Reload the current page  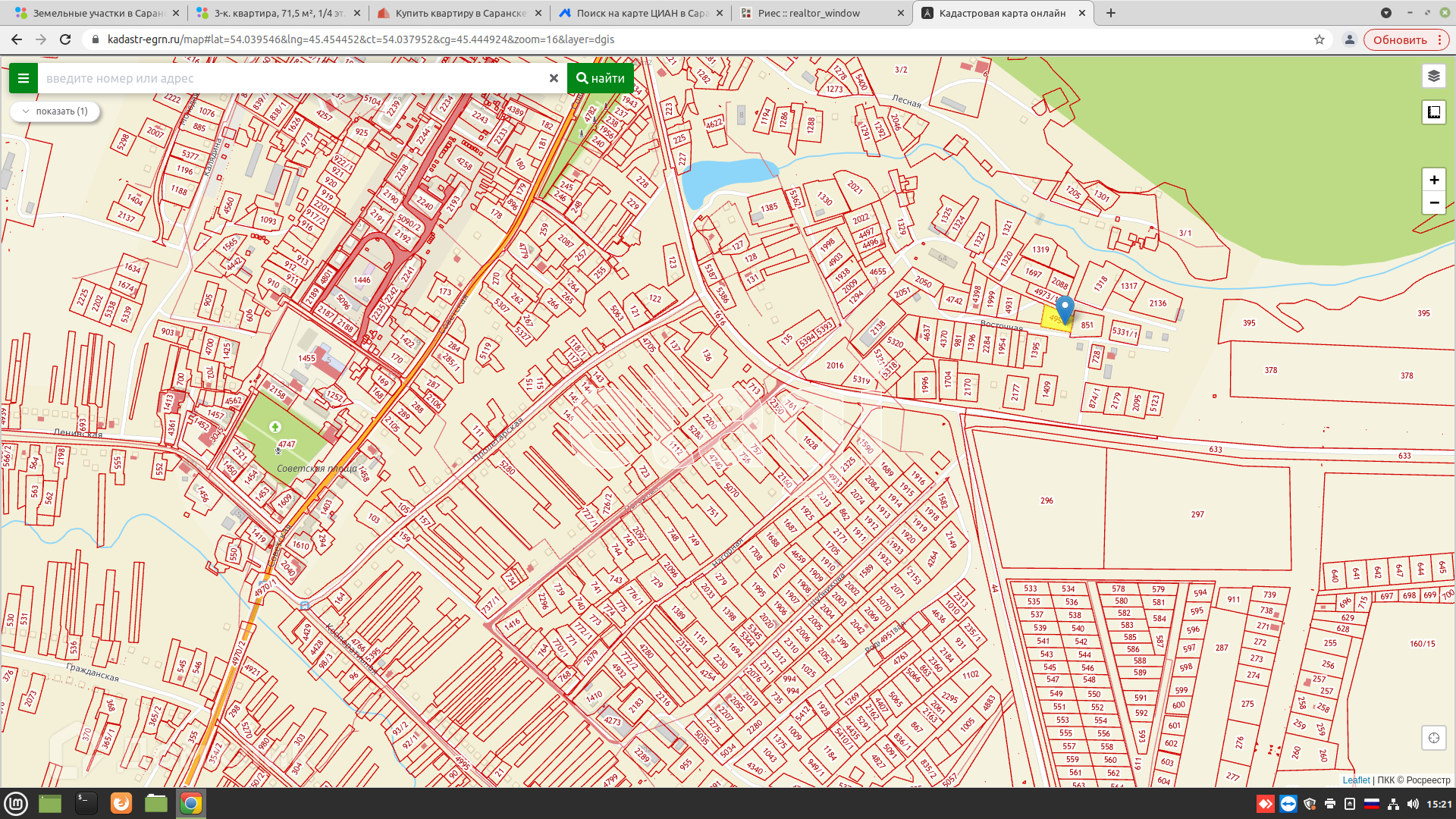(x=65, y=39)
